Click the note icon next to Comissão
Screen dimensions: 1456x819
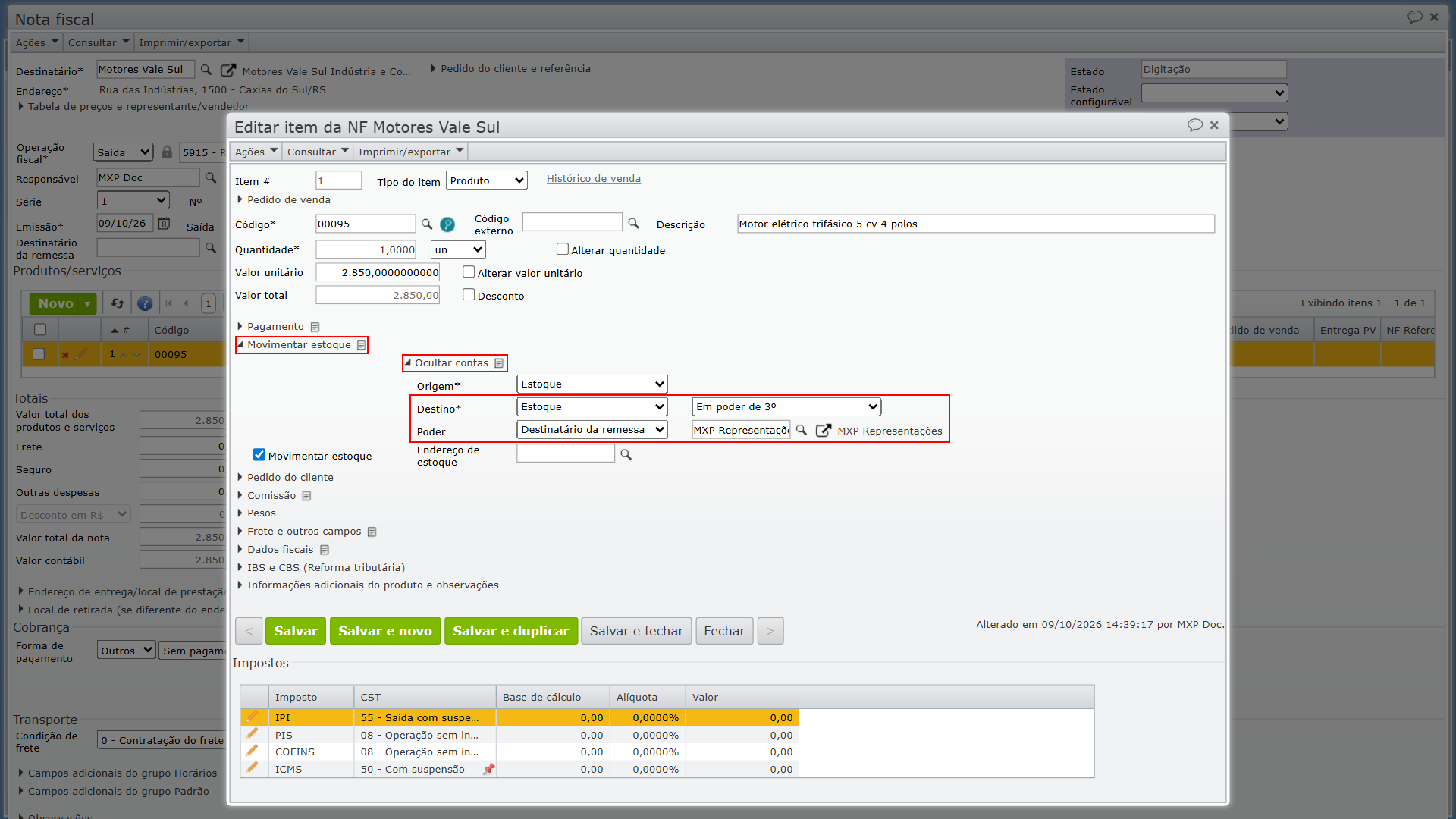(306, 496)
